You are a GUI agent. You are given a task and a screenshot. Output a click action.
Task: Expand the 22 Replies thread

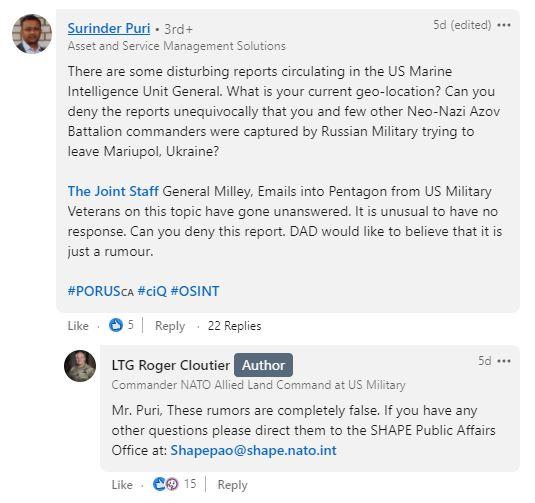tap(234, 326)
